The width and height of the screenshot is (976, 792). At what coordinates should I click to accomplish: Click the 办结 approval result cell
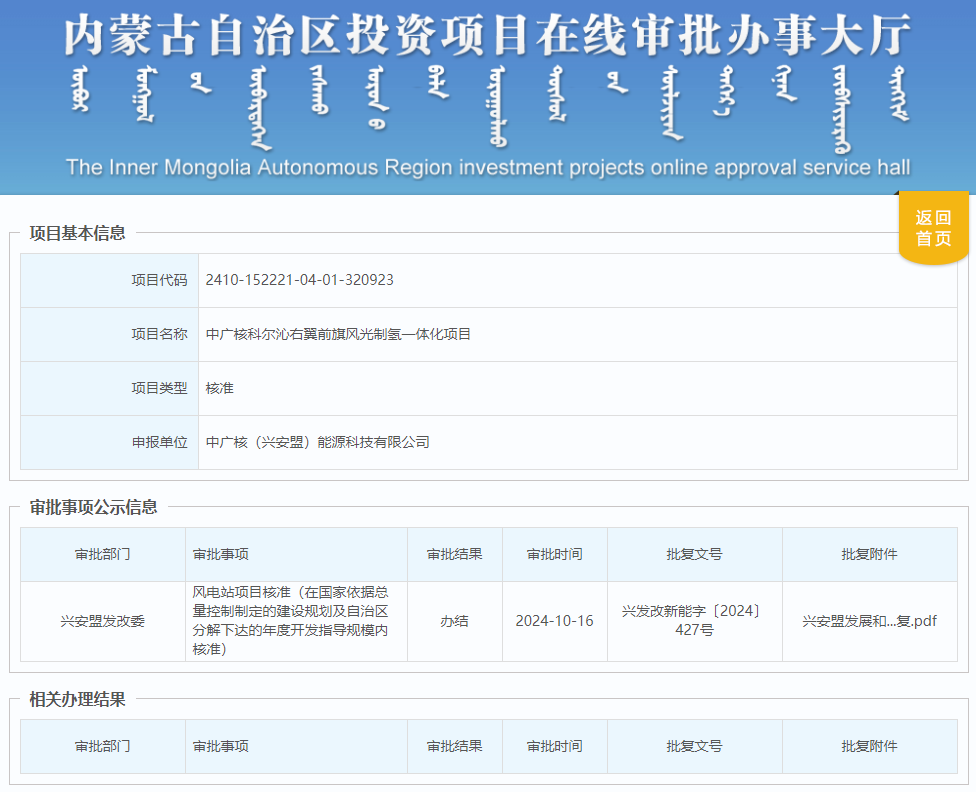454,621
